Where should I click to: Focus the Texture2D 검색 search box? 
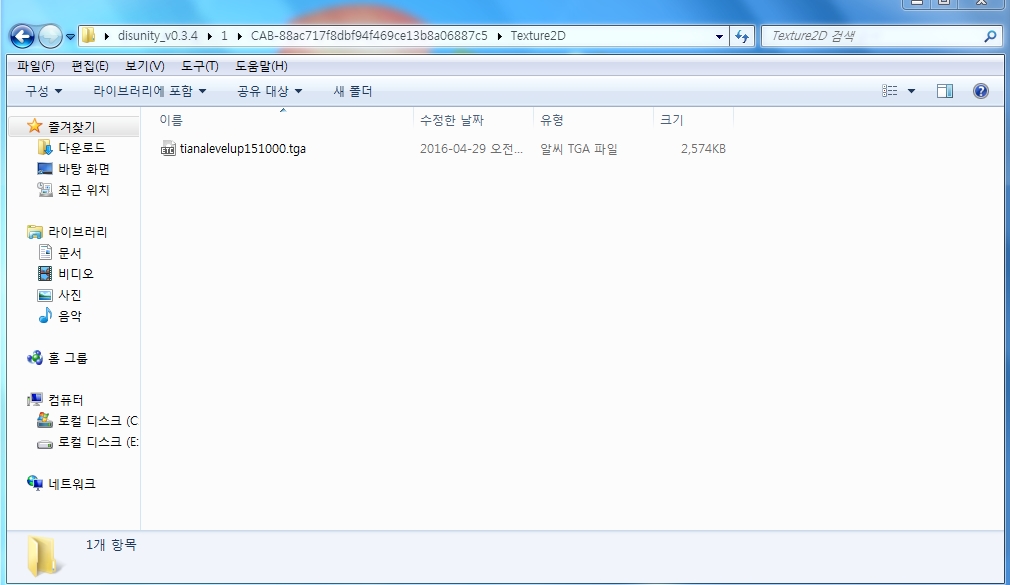pyautogui.click(x=873, y=36)
